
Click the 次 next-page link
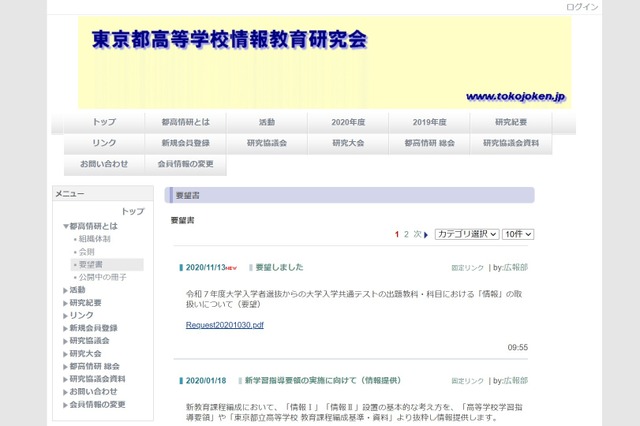[417, 234]
